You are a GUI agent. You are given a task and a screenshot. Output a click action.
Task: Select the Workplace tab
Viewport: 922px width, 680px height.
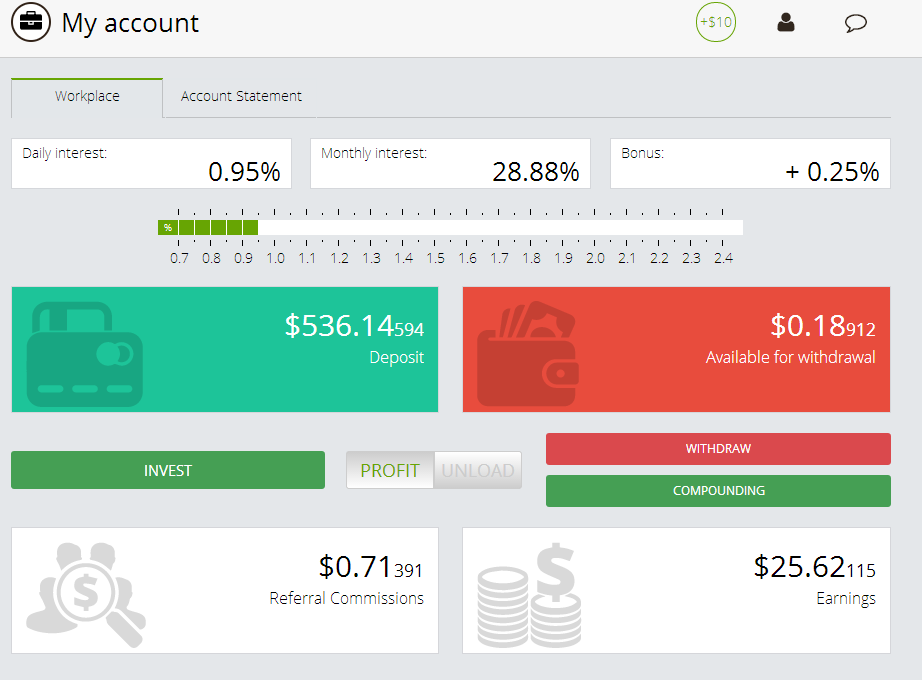[87, 97]
